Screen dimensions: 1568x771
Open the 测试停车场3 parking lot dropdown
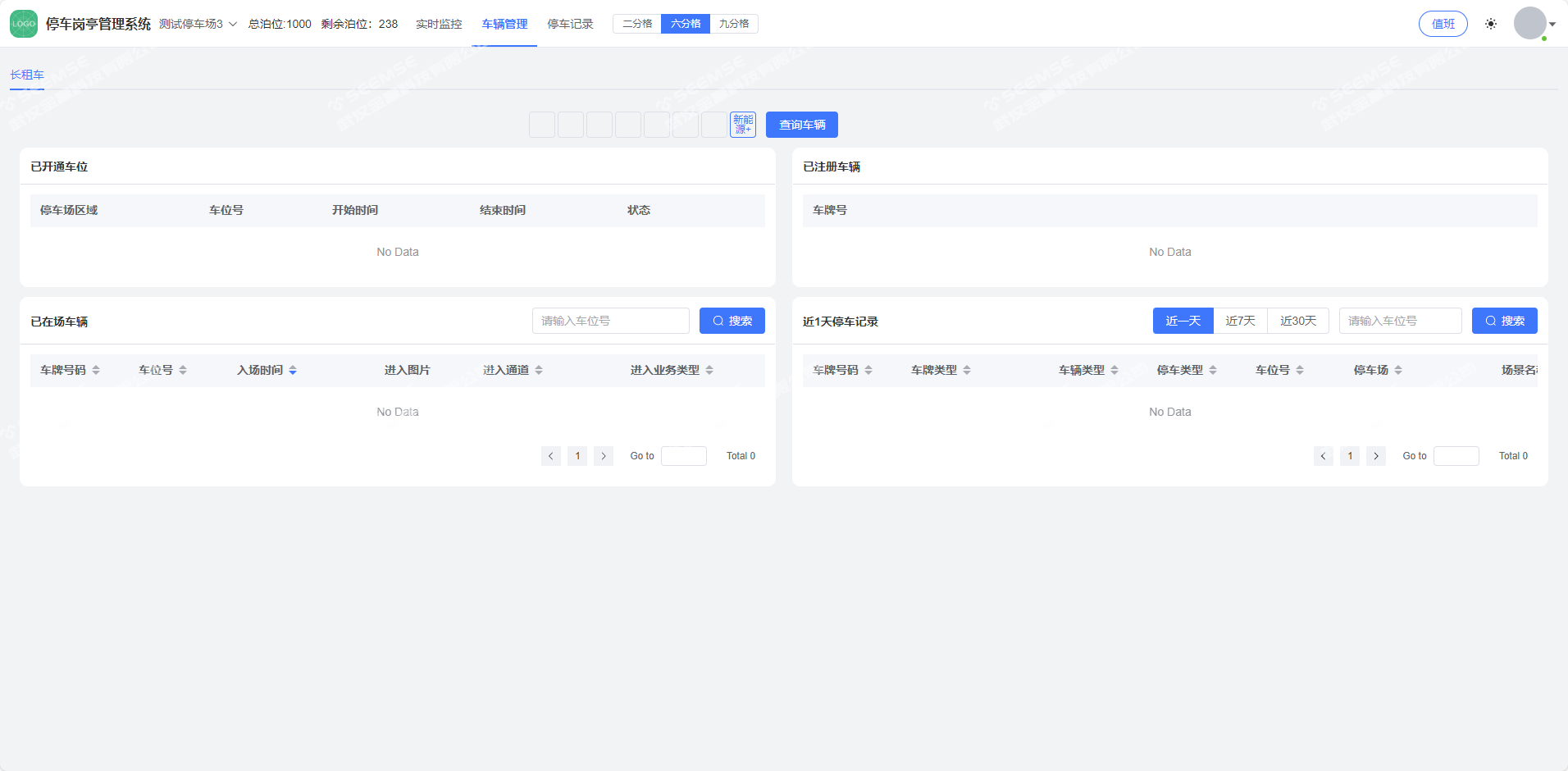(x=198, y=24)
